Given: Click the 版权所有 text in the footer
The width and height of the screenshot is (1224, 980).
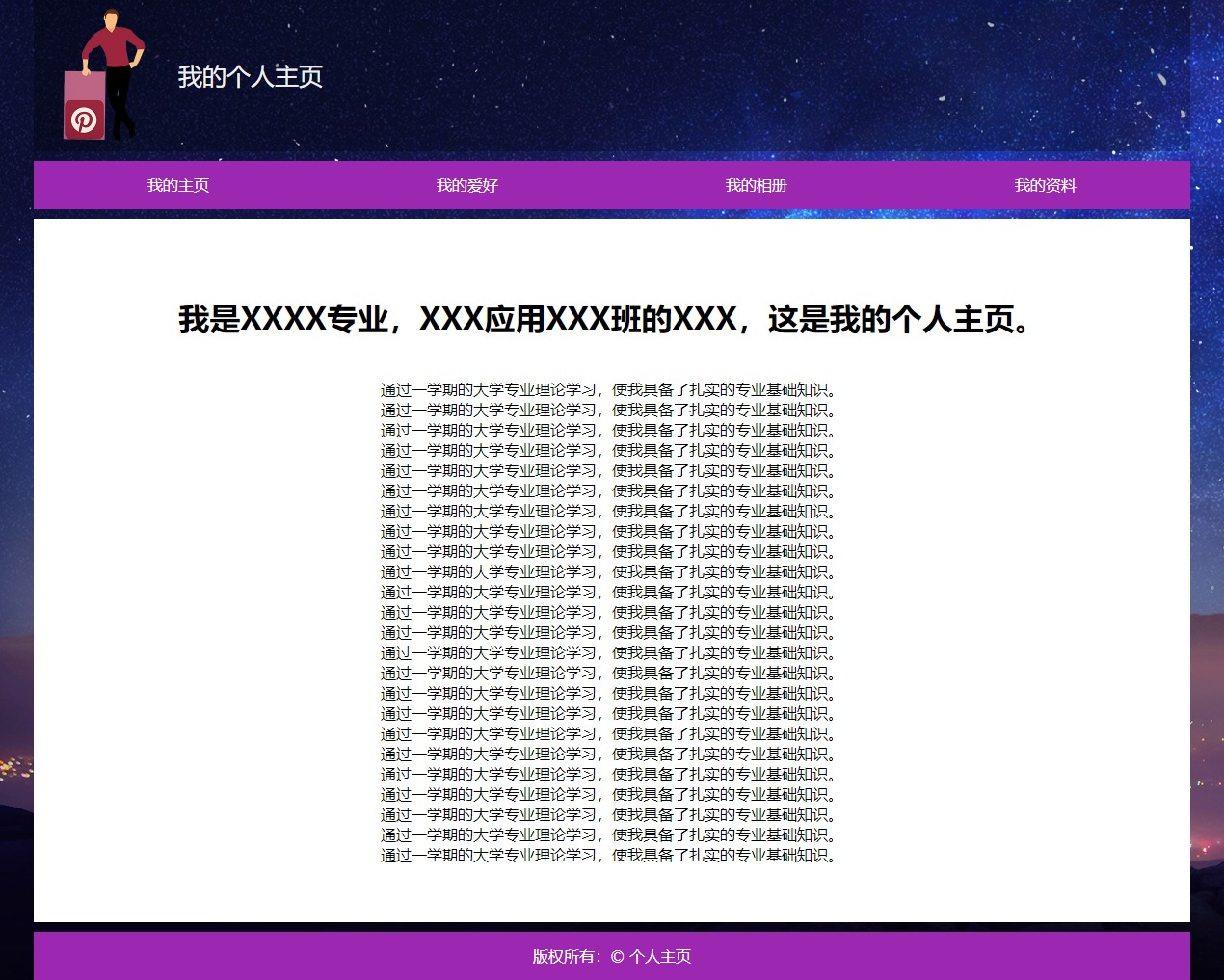Looking at the screenshot, I should coord(564,956).
